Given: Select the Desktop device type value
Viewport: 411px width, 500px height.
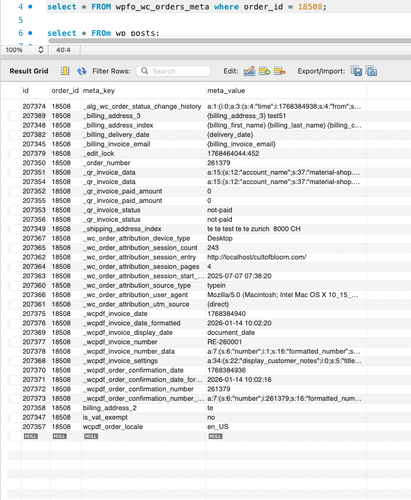Looking at the screenshot, I should point(286,238).
